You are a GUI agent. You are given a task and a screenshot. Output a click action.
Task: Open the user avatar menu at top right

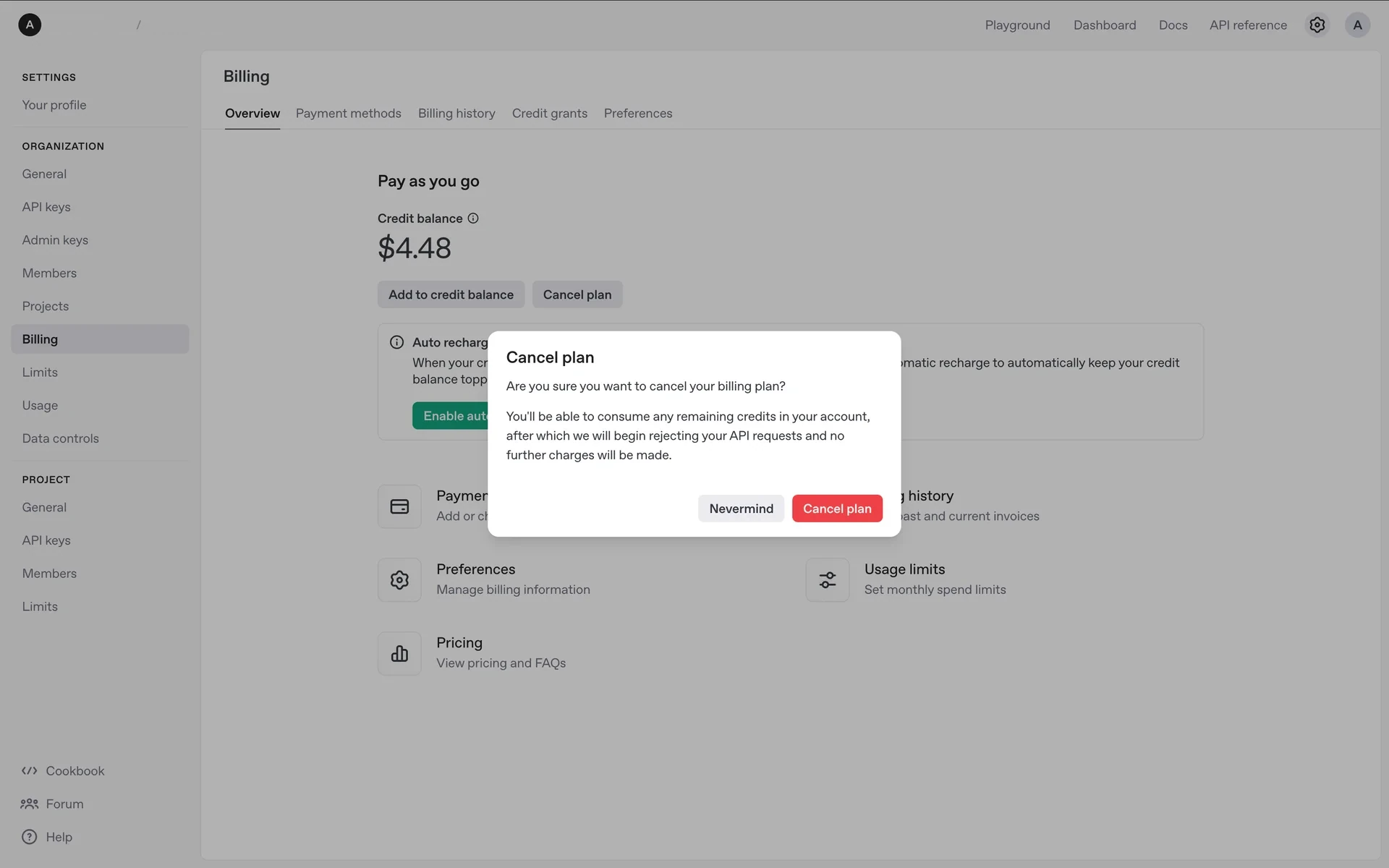point(1357,25)
